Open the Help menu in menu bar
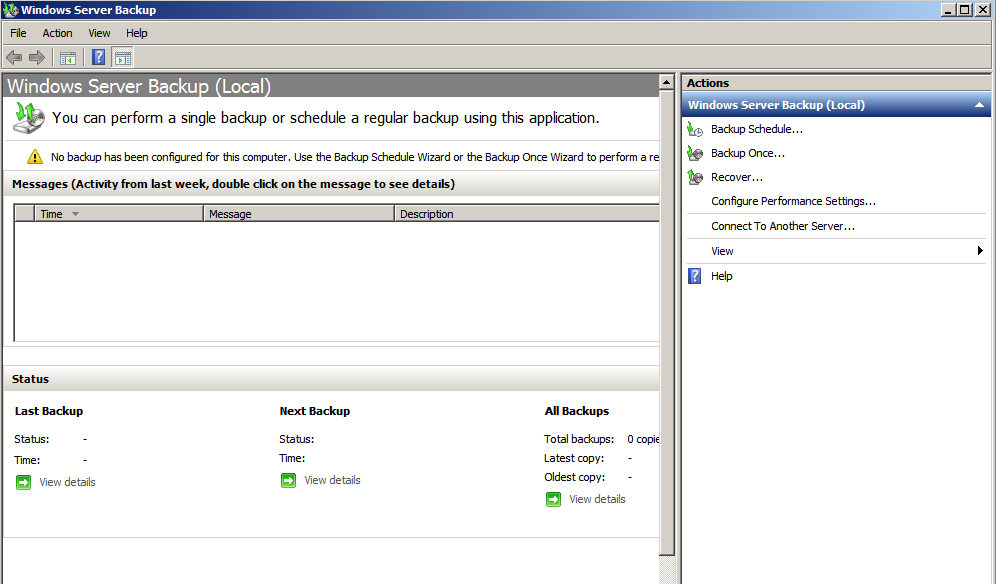 [137, 33]
